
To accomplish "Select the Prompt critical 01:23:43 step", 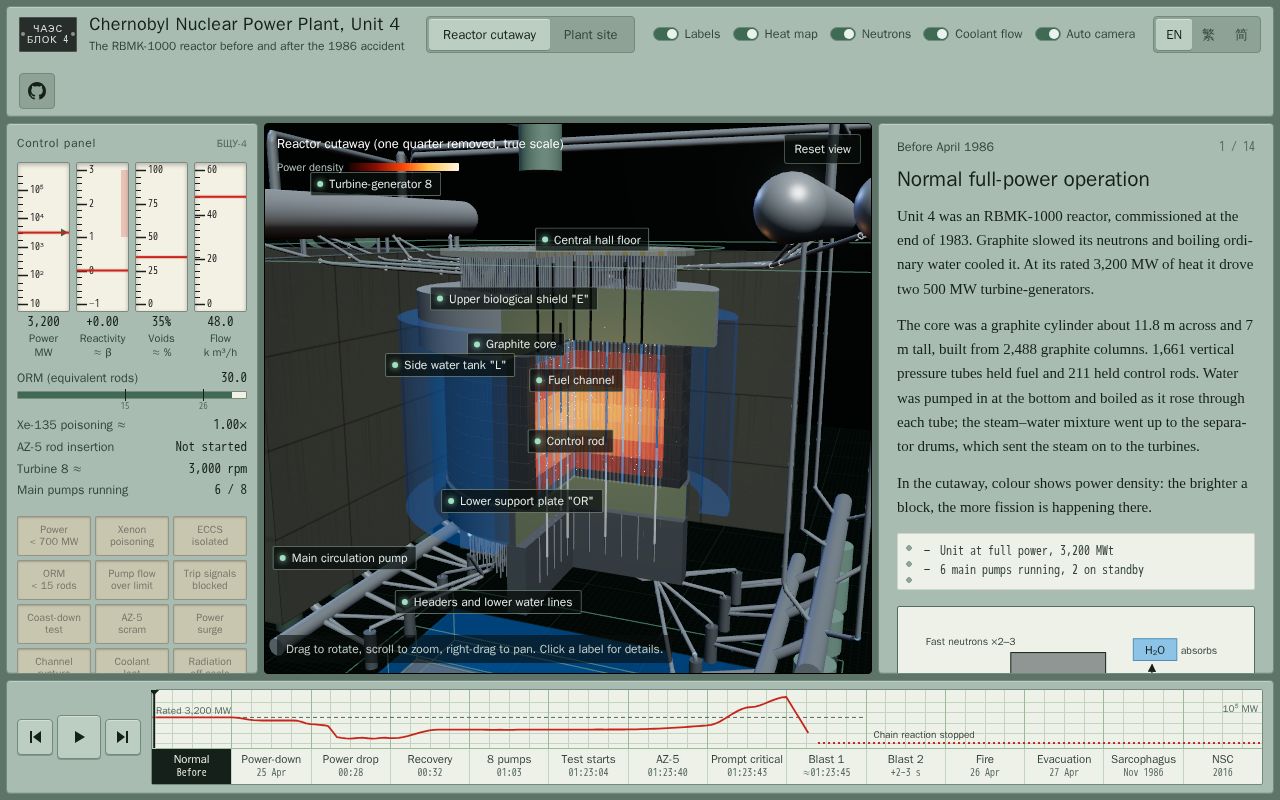I will tap(747, 766).
